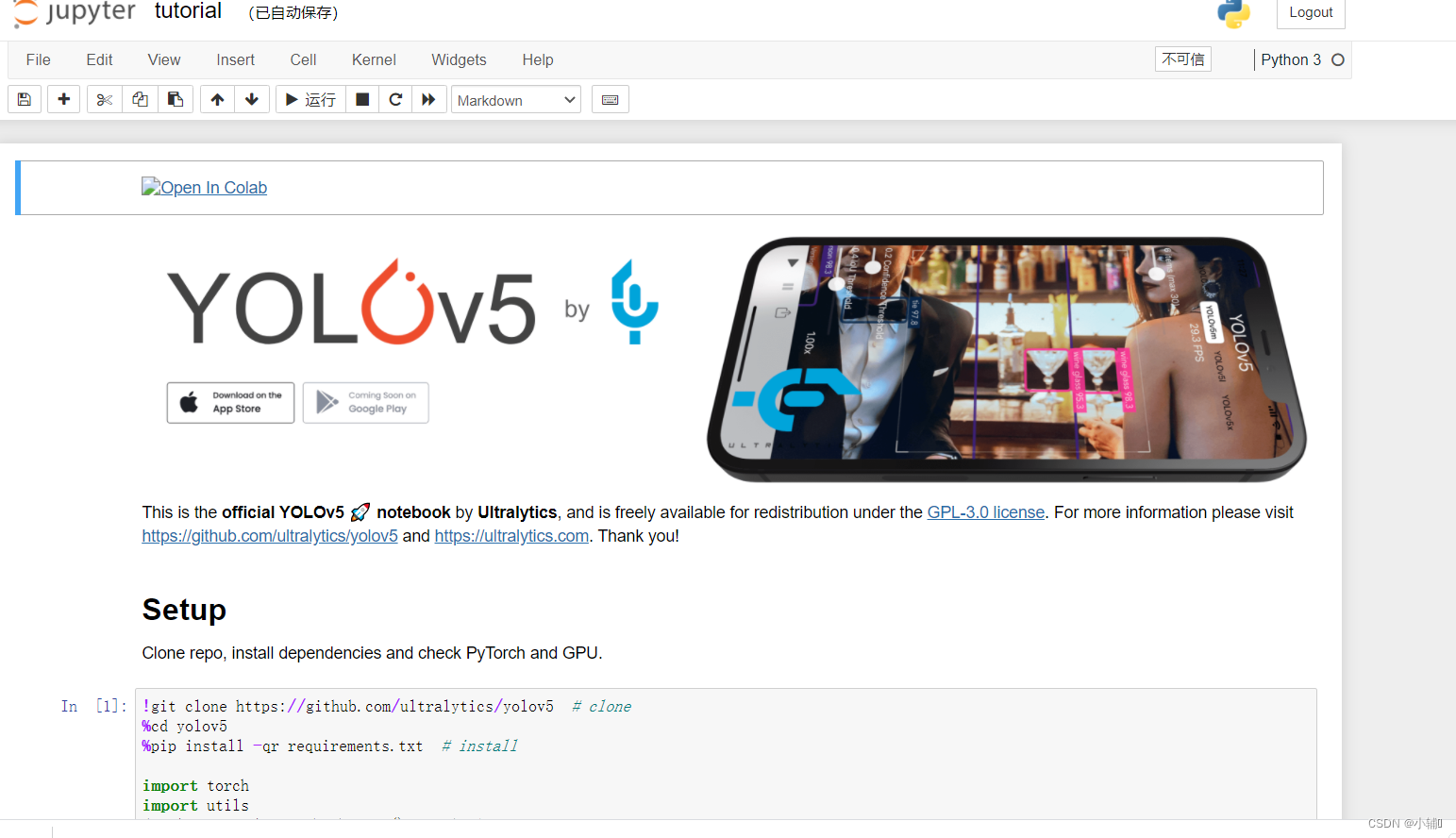1456x838 pixels.
Task: Open the github.com/ultralytics/yolov5 link
Action: coord(270,536)
